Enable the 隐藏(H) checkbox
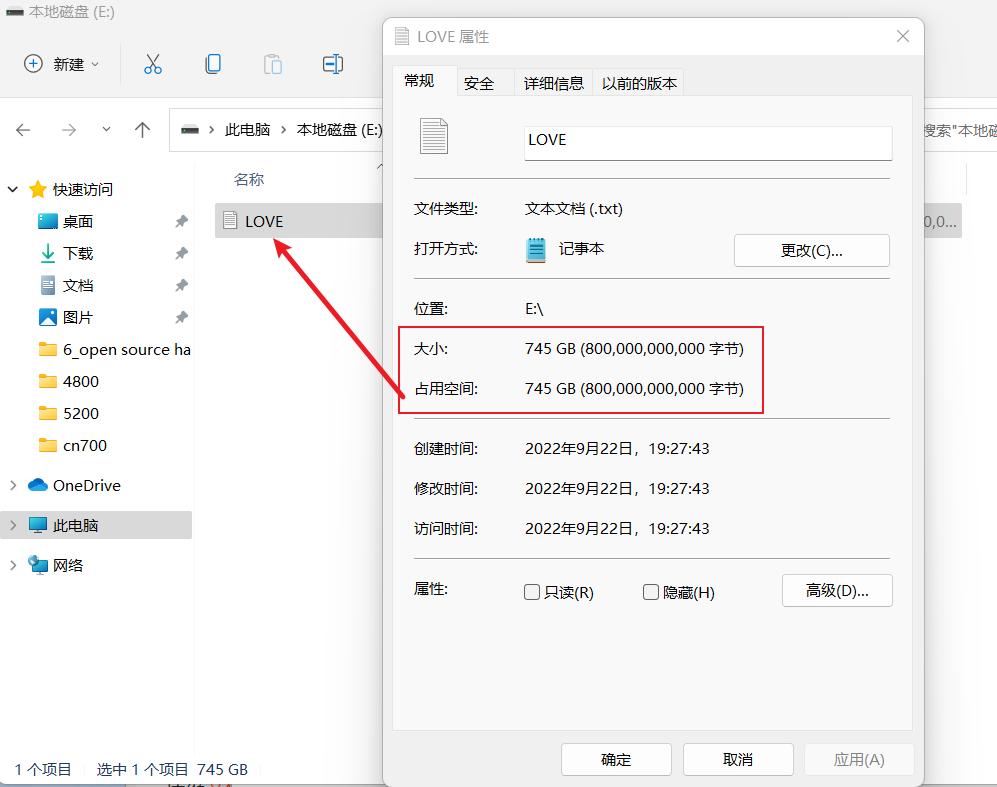This screenshot has height=787, width=997. [x=650, y=592]
